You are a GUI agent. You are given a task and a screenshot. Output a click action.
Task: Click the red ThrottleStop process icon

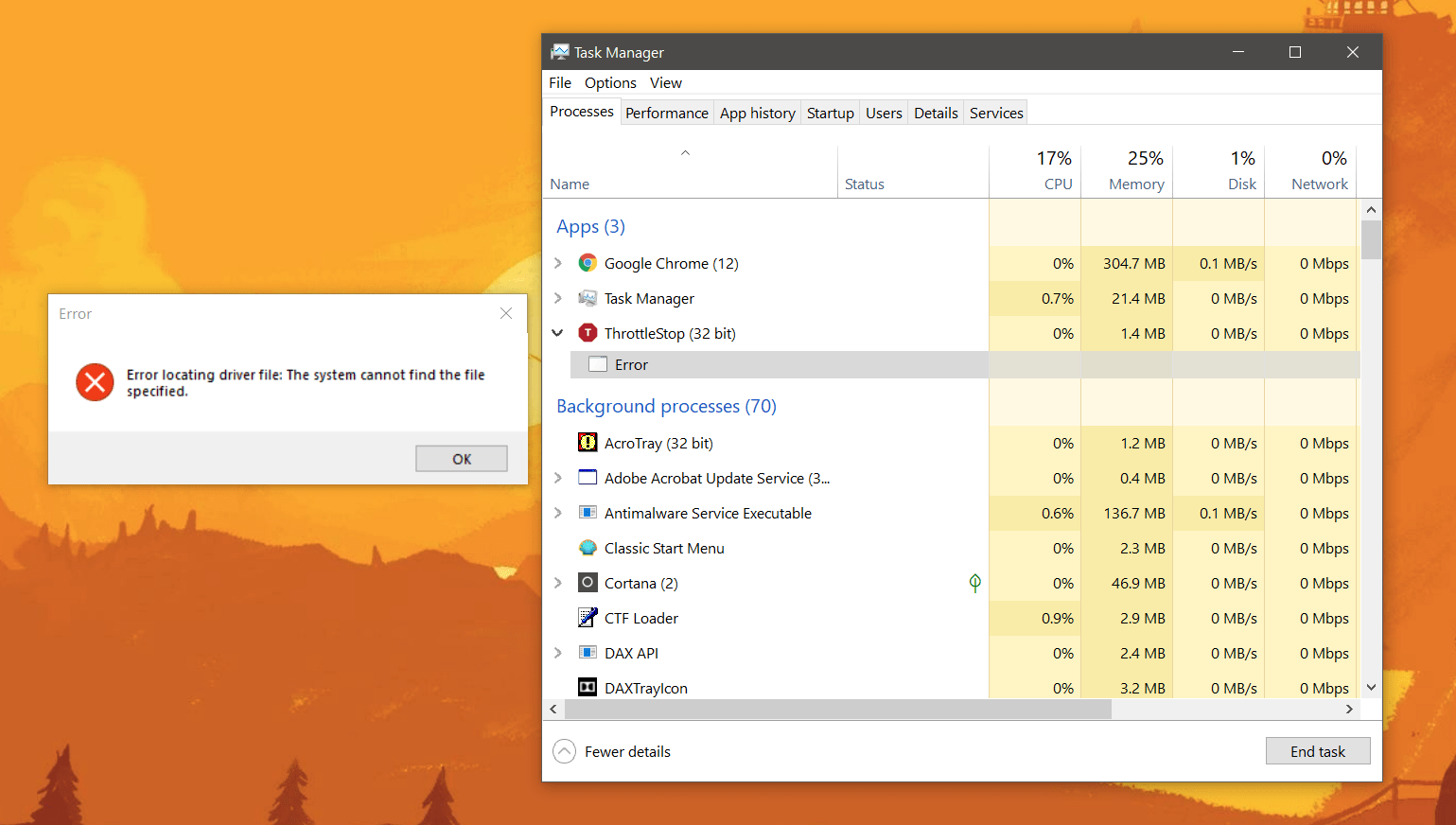[x=588, y=333]
